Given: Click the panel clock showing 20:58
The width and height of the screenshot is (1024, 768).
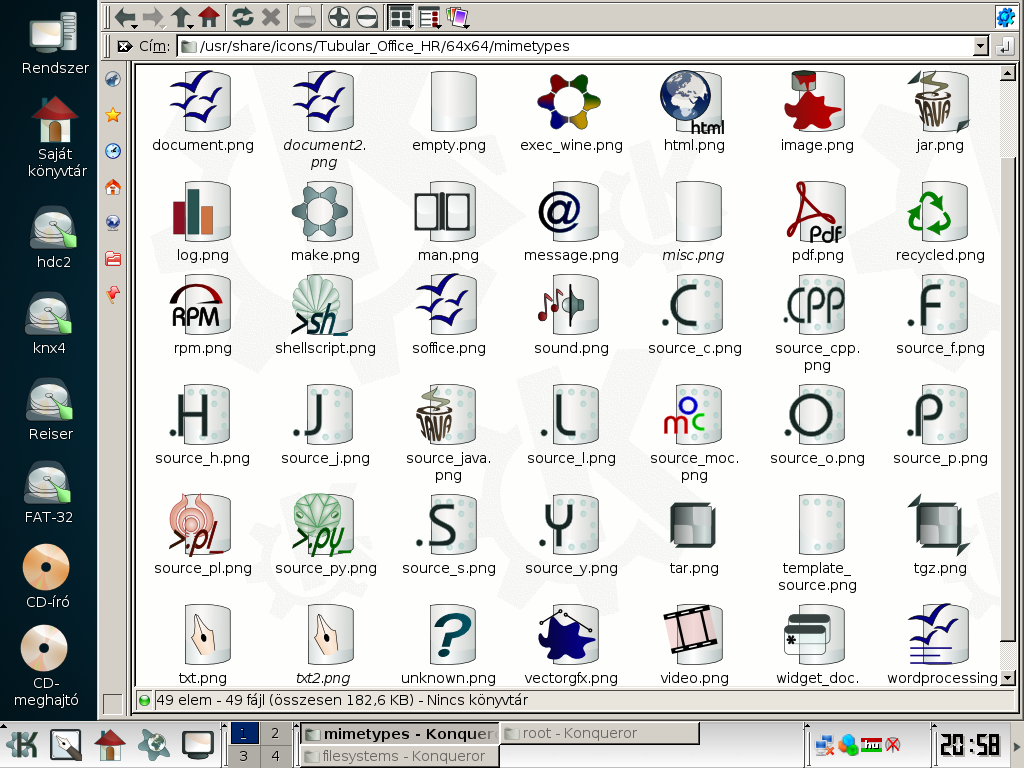Looking at the screenshot, I should (x=970, y=744).
